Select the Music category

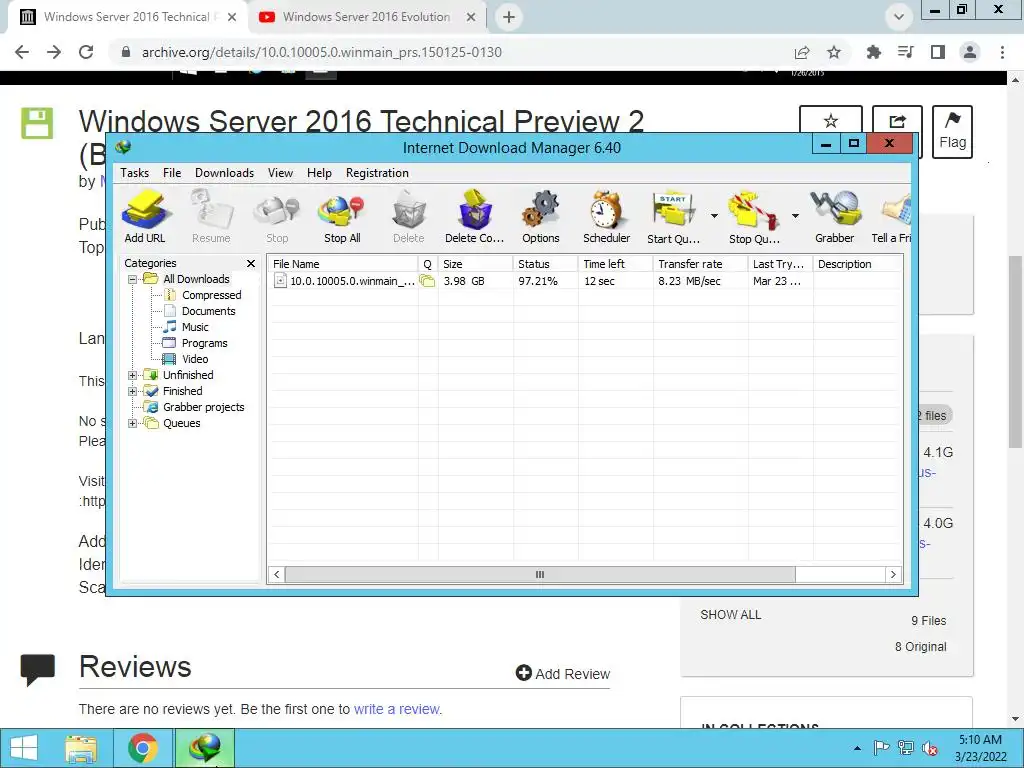click(195, 327)
